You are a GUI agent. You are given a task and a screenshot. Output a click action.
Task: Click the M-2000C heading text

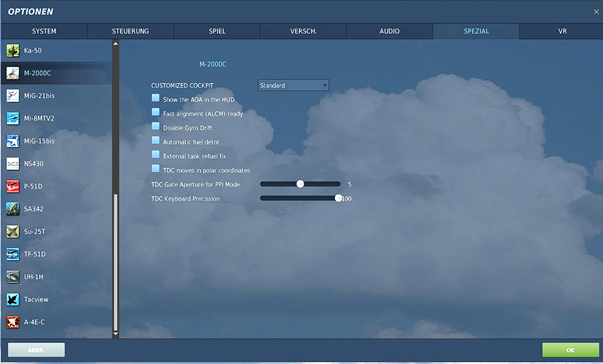pos(213,64)
